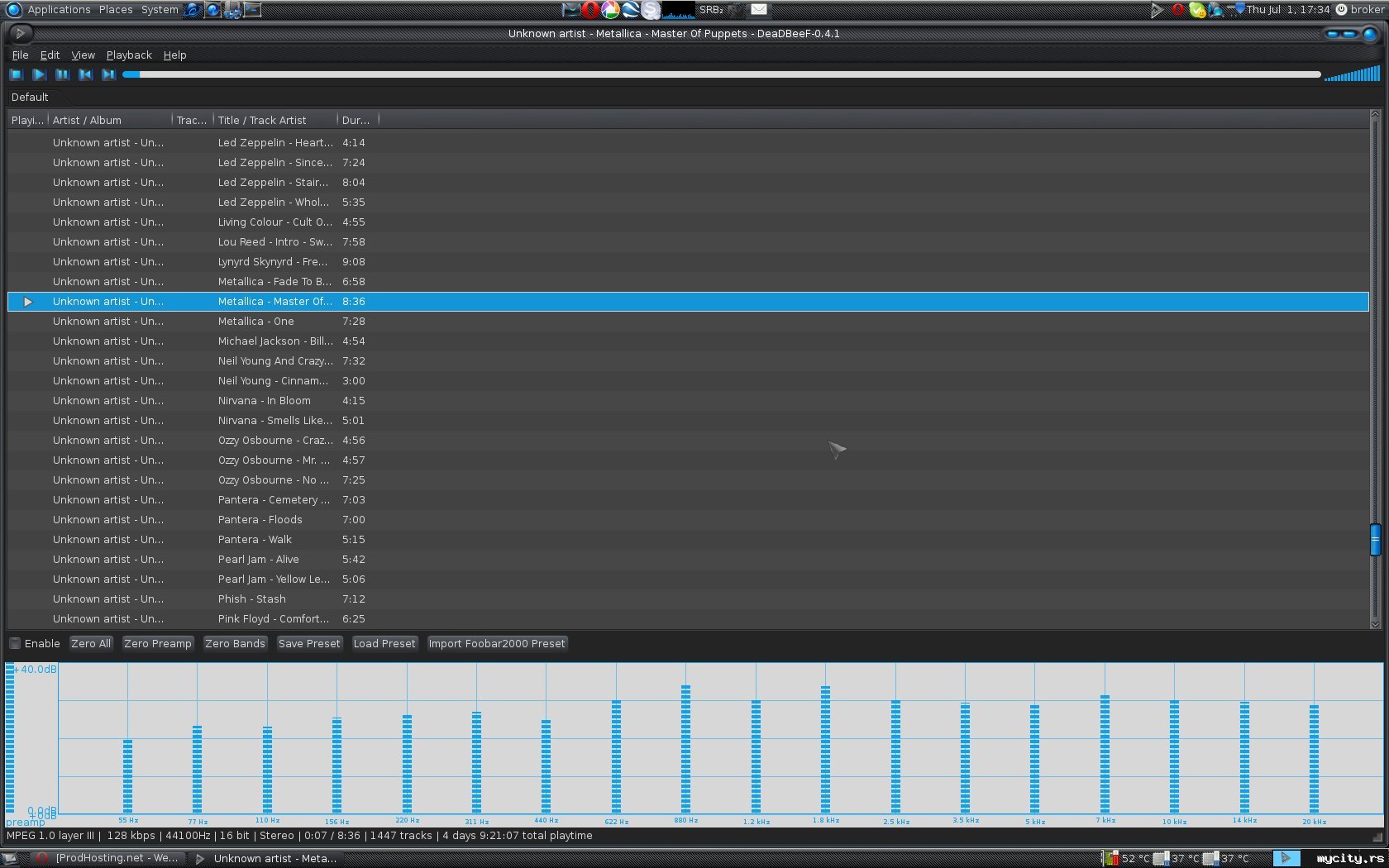Screen dimensions: 1389x868
Task: Click the Title / Track Artist column header
Action: pos(275,120)
